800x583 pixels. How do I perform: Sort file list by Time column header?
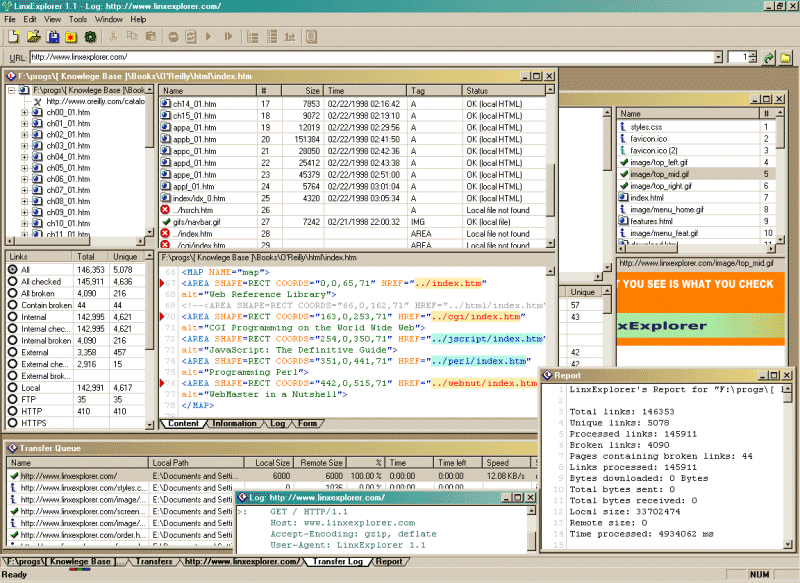point(364,91)
